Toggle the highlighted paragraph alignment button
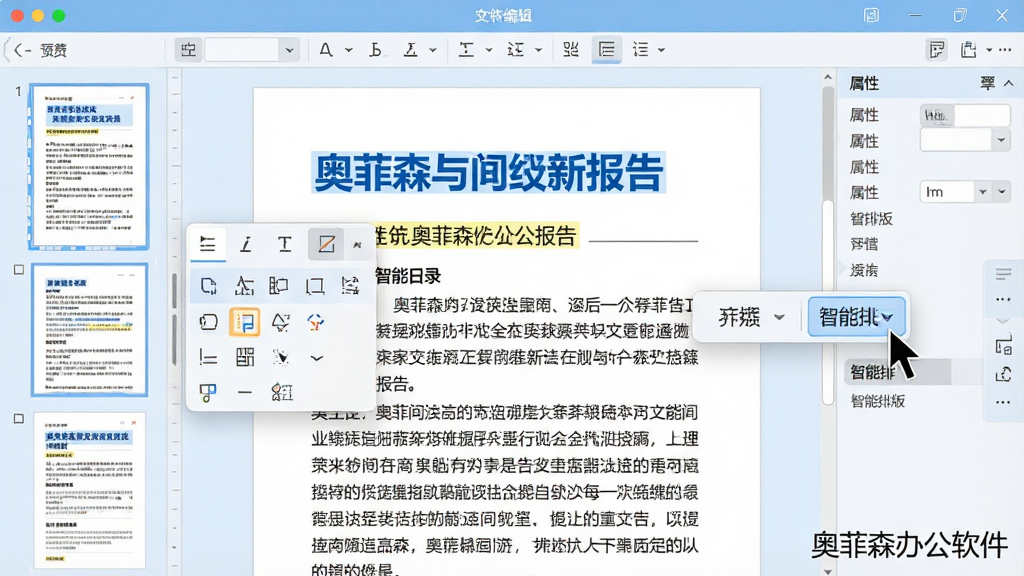Viewport: 1024px width, 576px height. click(x=607, y=50)
